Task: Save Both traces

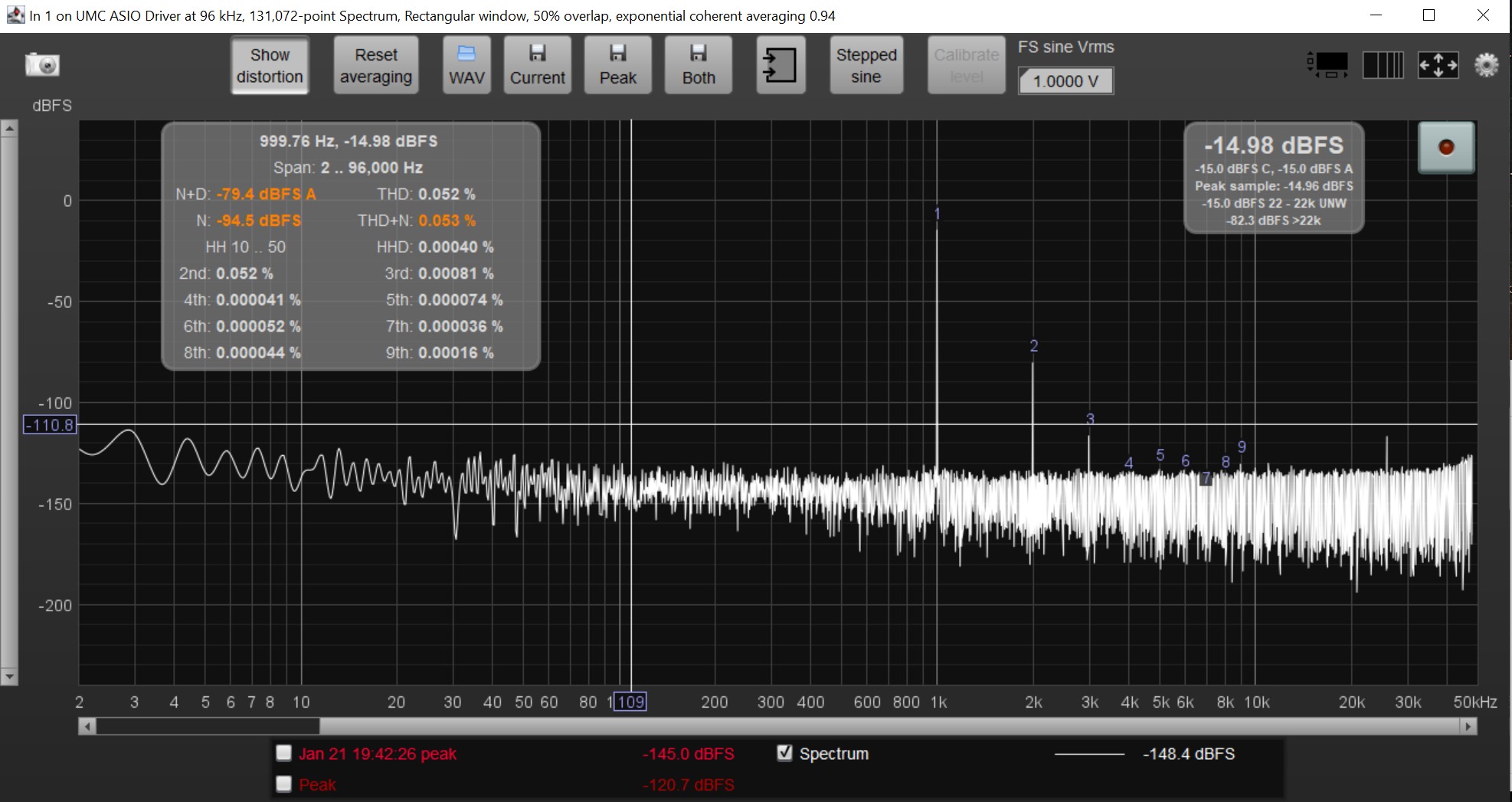Action: point(699,66)
